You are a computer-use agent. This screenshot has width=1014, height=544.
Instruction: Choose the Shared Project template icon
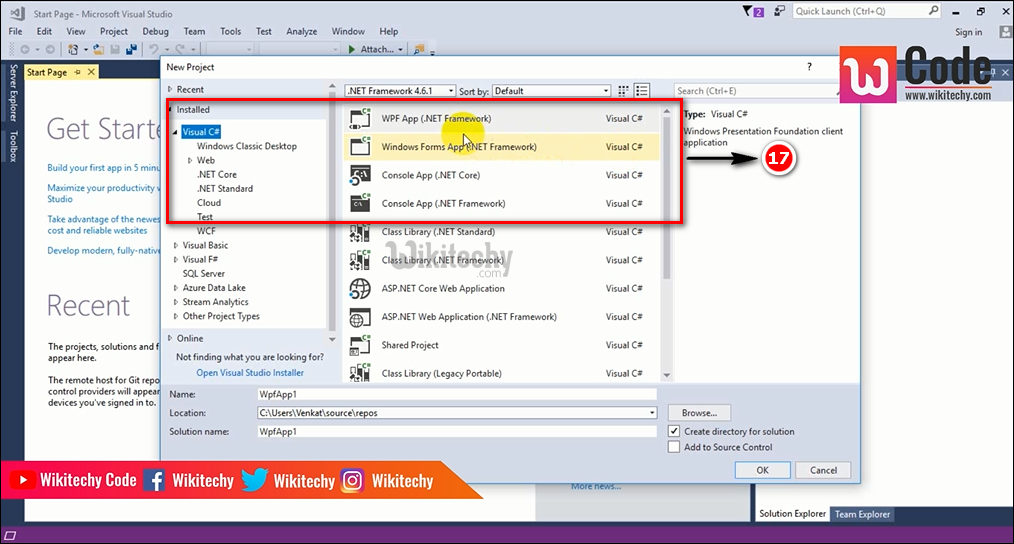point(360,346)
